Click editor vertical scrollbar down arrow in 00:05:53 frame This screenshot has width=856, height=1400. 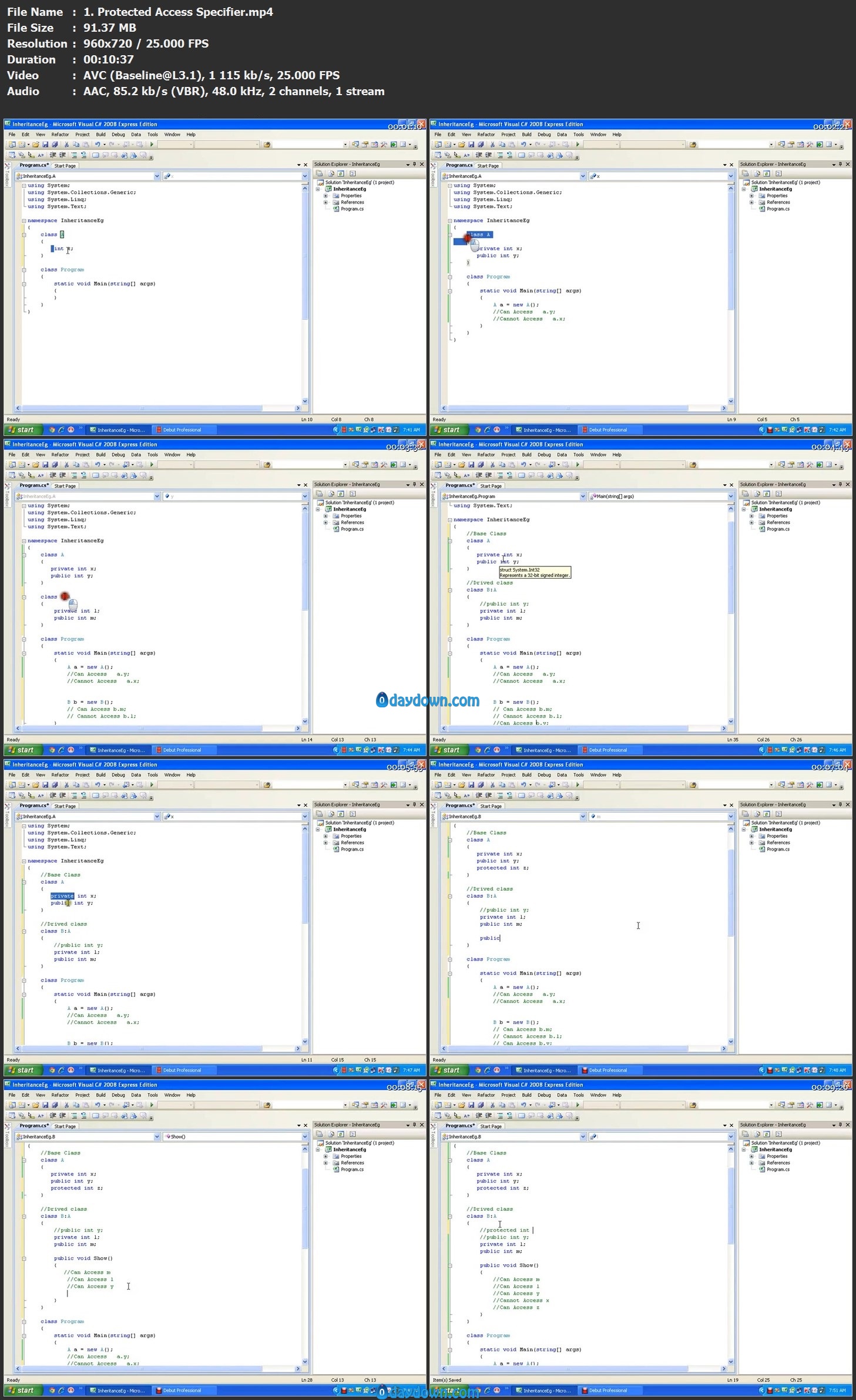[x=305, y=1042]
